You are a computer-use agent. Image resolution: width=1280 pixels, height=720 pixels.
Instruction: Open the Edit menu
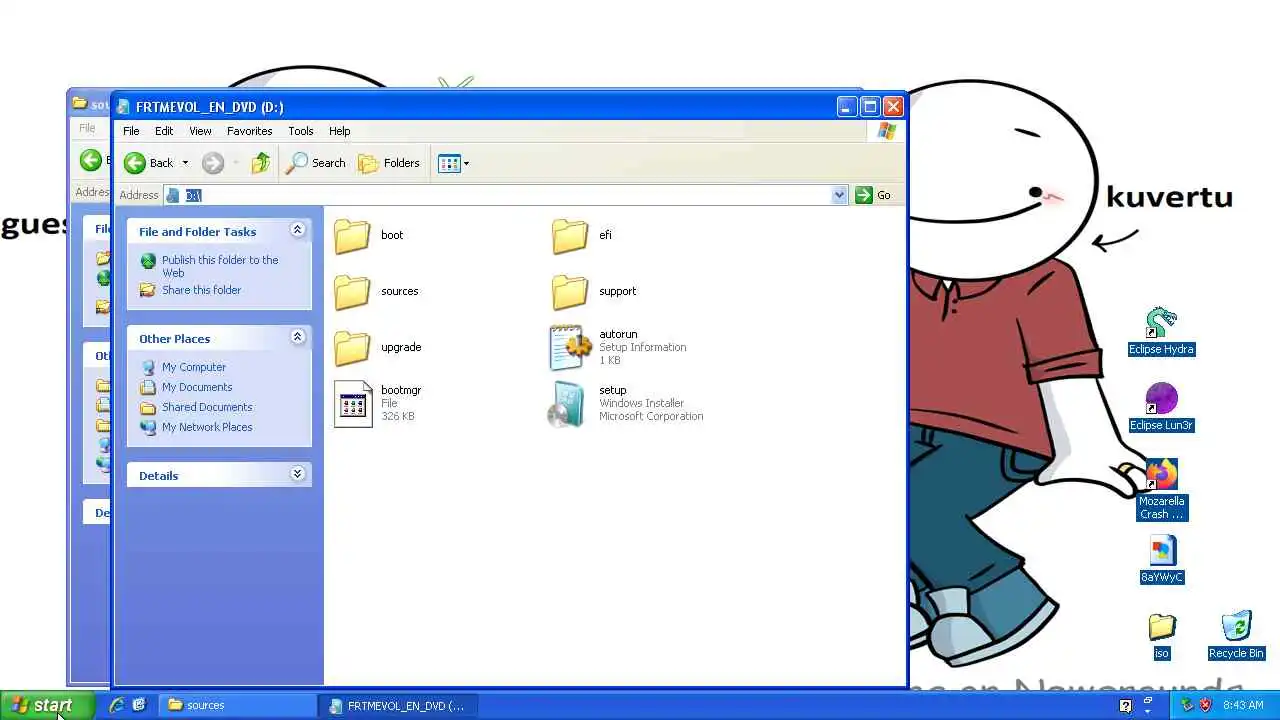164,131
